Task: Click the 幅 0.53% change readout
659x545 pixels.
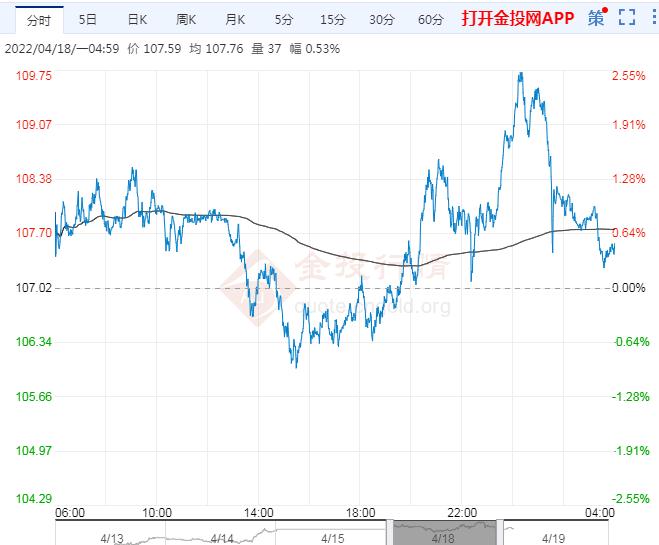Action: tap(314, 49)
